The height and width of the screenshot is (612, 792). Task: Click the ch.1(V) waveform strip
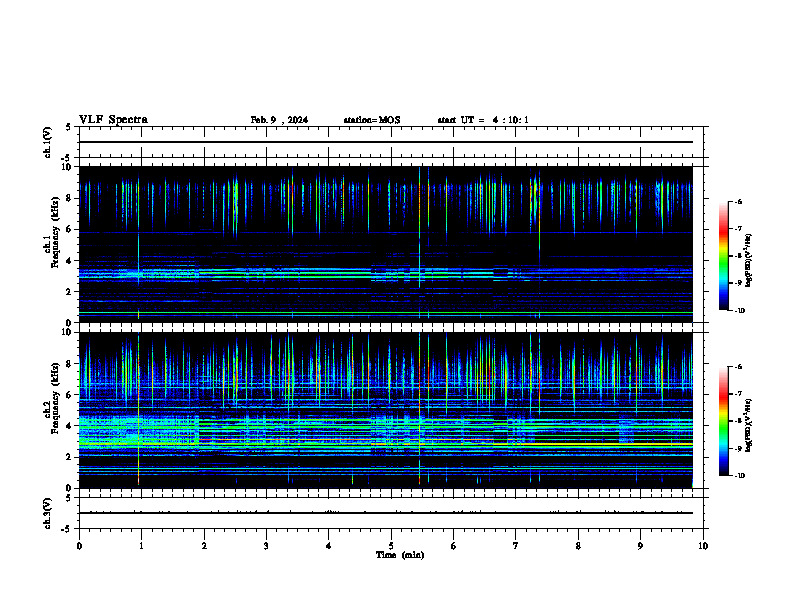[x=391, y=142]
